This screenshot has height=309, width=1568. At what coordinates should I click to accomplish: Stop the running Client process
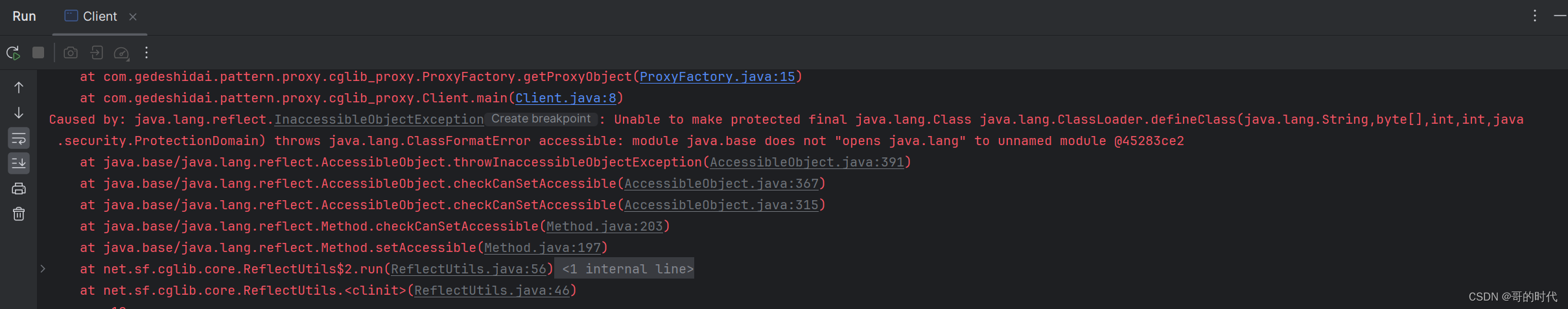(38, 53)
